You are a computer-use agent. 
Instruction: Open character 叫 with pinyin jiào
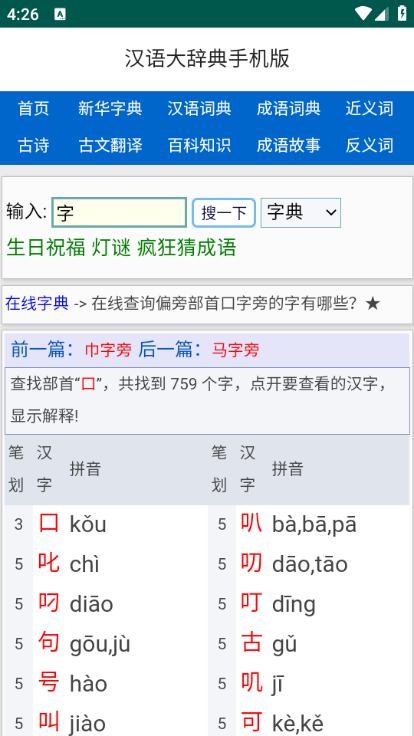click(49, 723)
